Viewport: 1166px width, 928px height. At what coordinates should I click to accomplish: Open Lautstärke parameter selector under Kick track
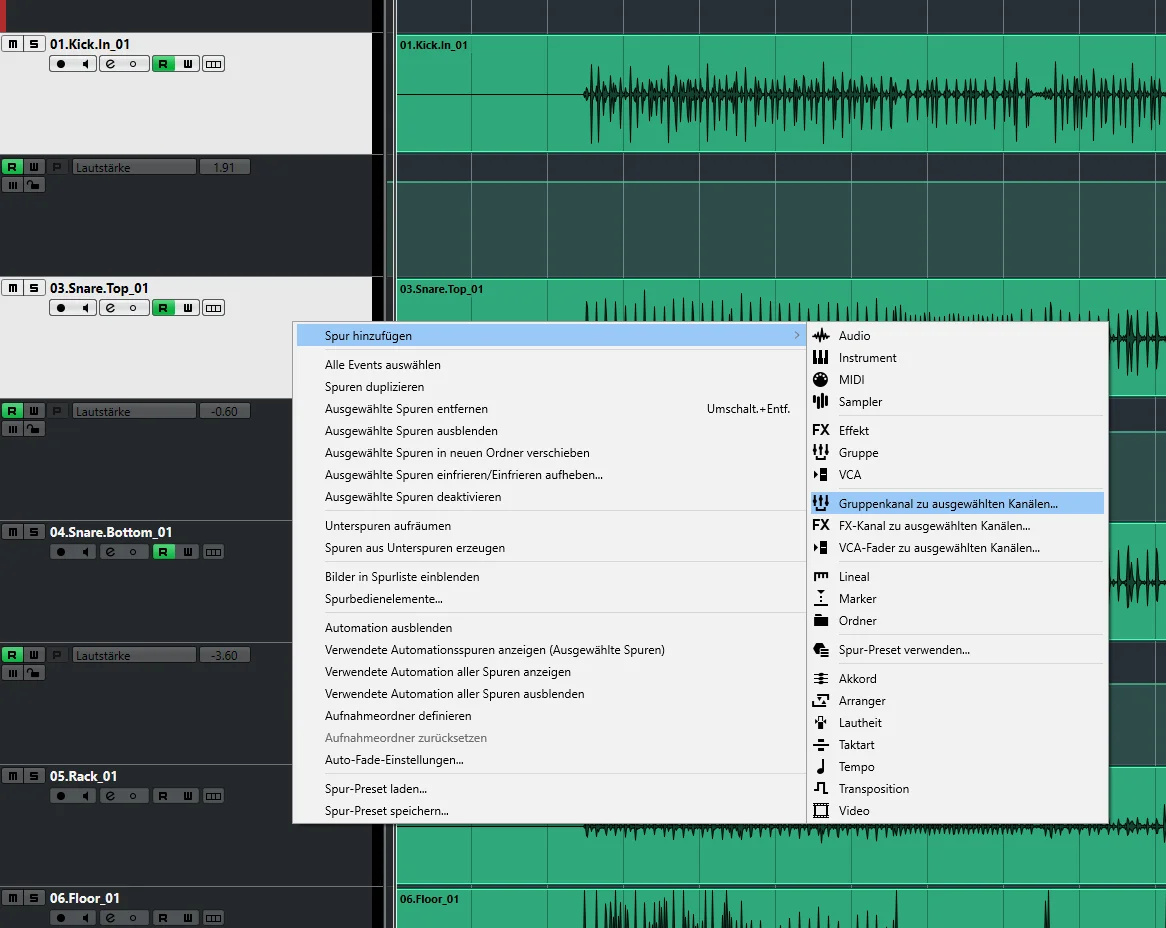(135, 167)
